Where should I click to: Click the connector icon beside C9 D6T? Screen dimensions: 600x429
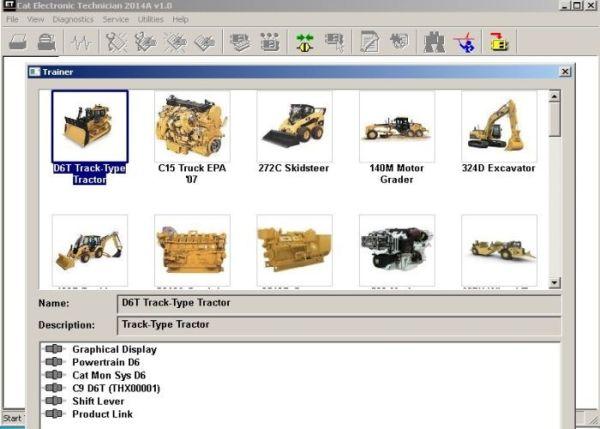(54, 388)
